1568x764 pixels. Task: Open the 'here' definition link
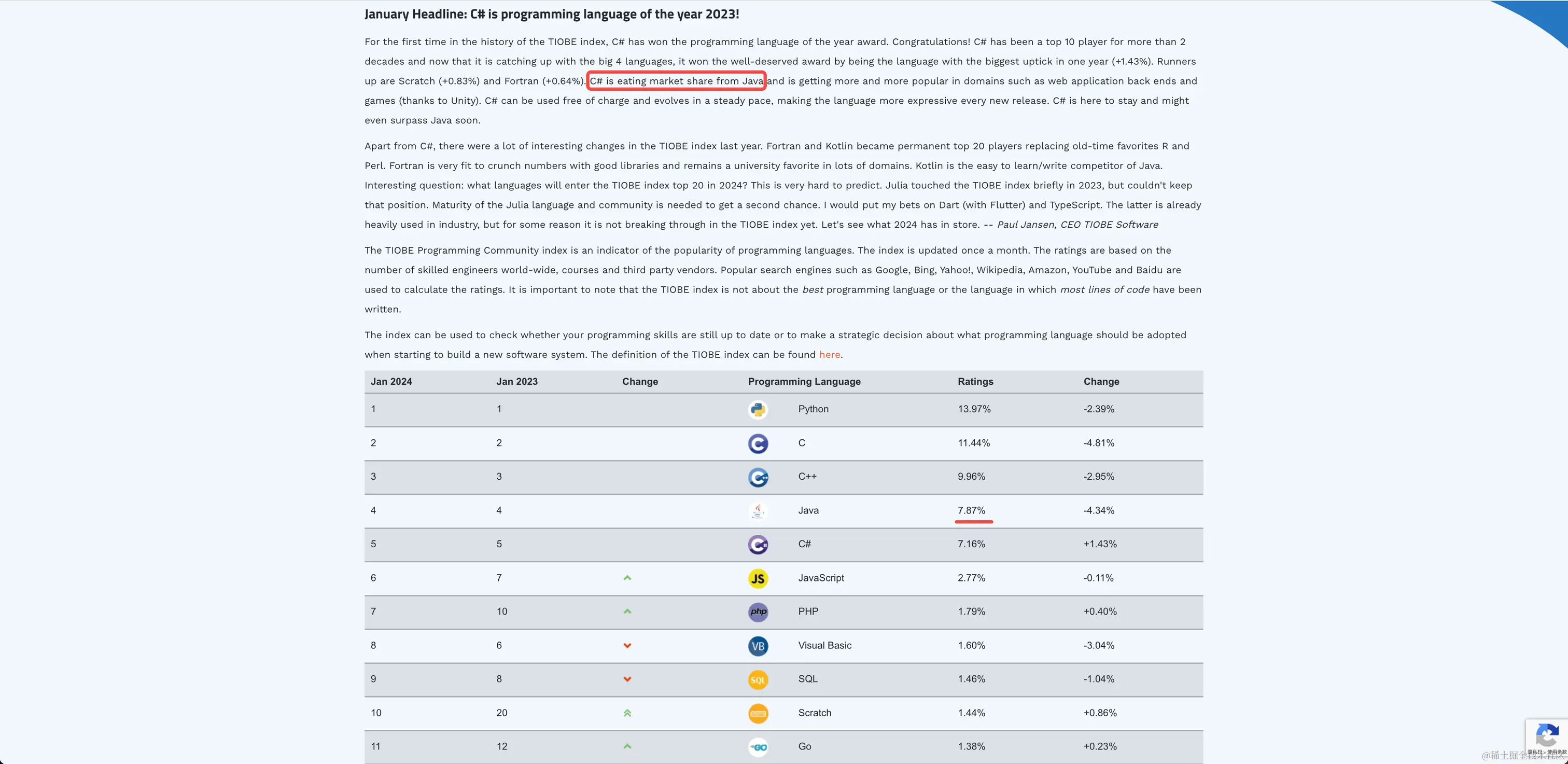pyautogui.click(x=829, y=355)
